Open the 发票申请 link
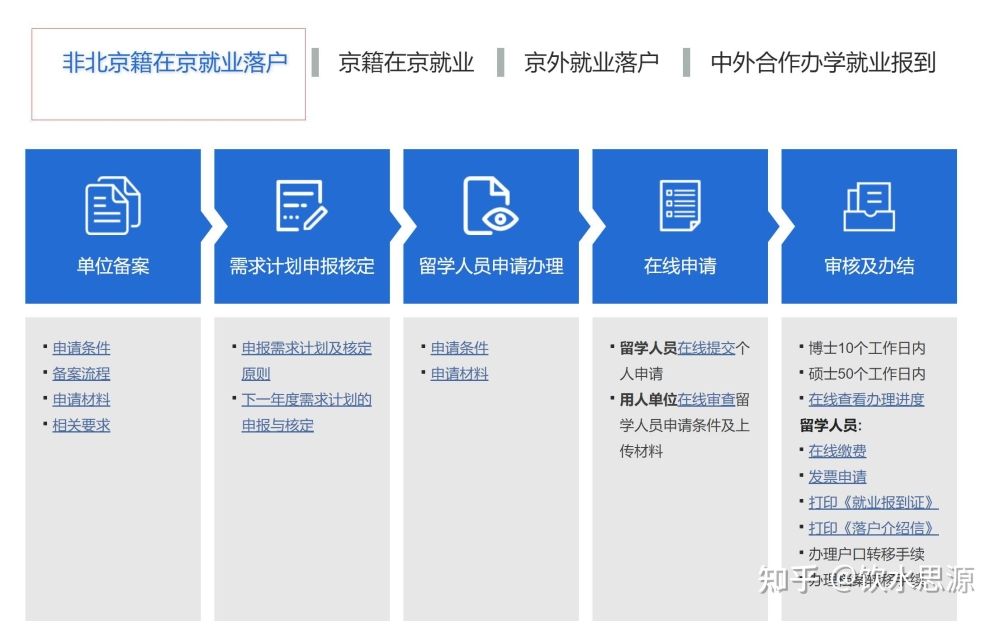Viewport: 1000px width, 621px height. [837, 477]
